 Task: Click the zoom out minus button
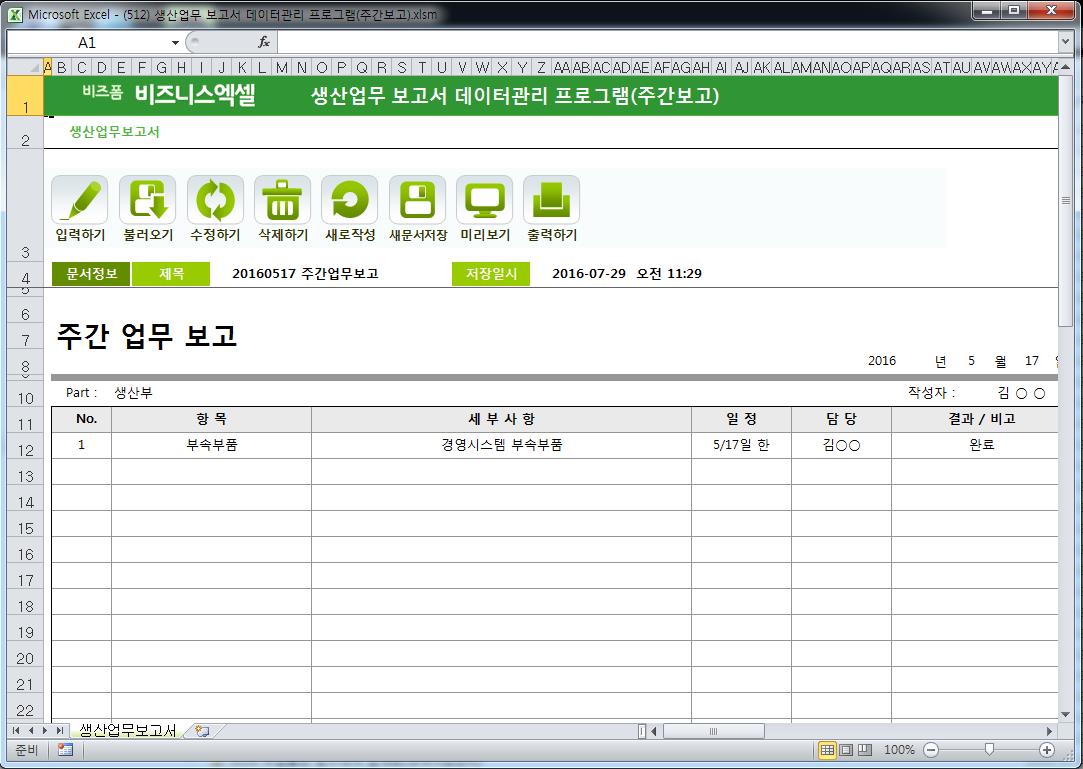click(x=931, y=750)
